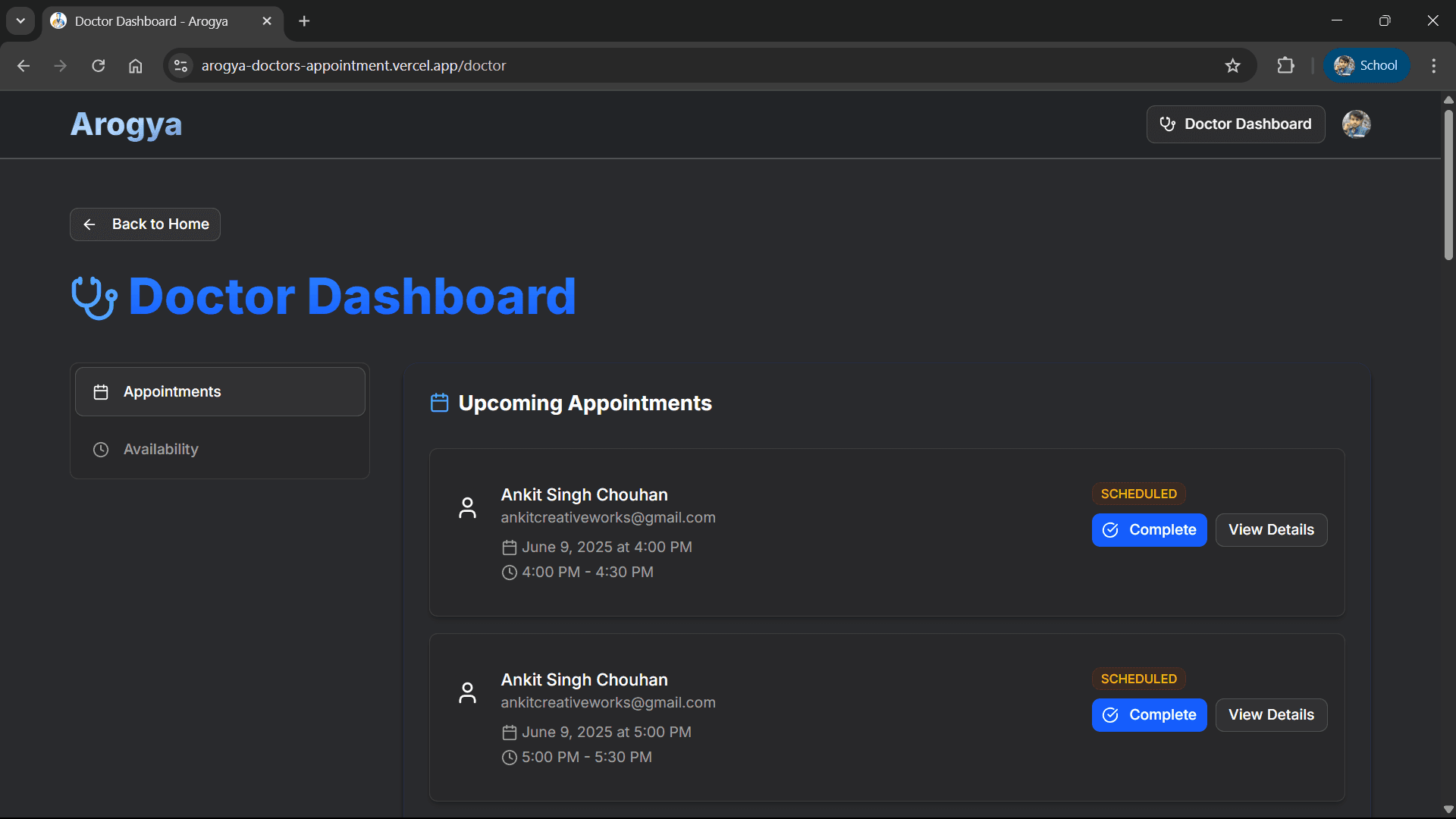Click the '4:00 PM - 4:30 PM' time slot text
The width and height of the screenshot is (1456, 819).
pos(588,573)
